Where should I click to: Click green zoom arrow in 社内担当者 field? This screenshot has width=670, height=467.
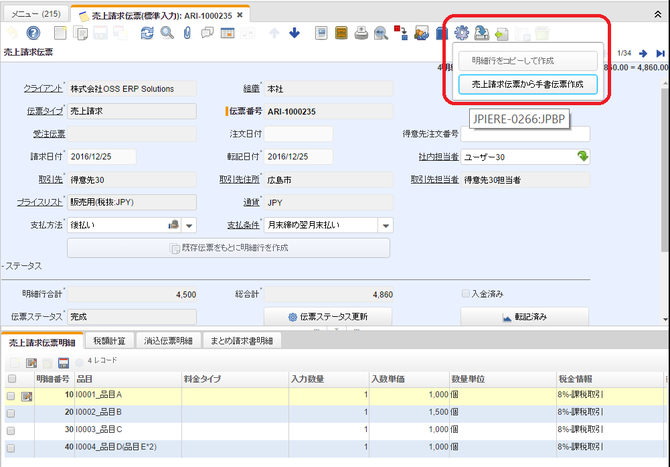point(582,156)
